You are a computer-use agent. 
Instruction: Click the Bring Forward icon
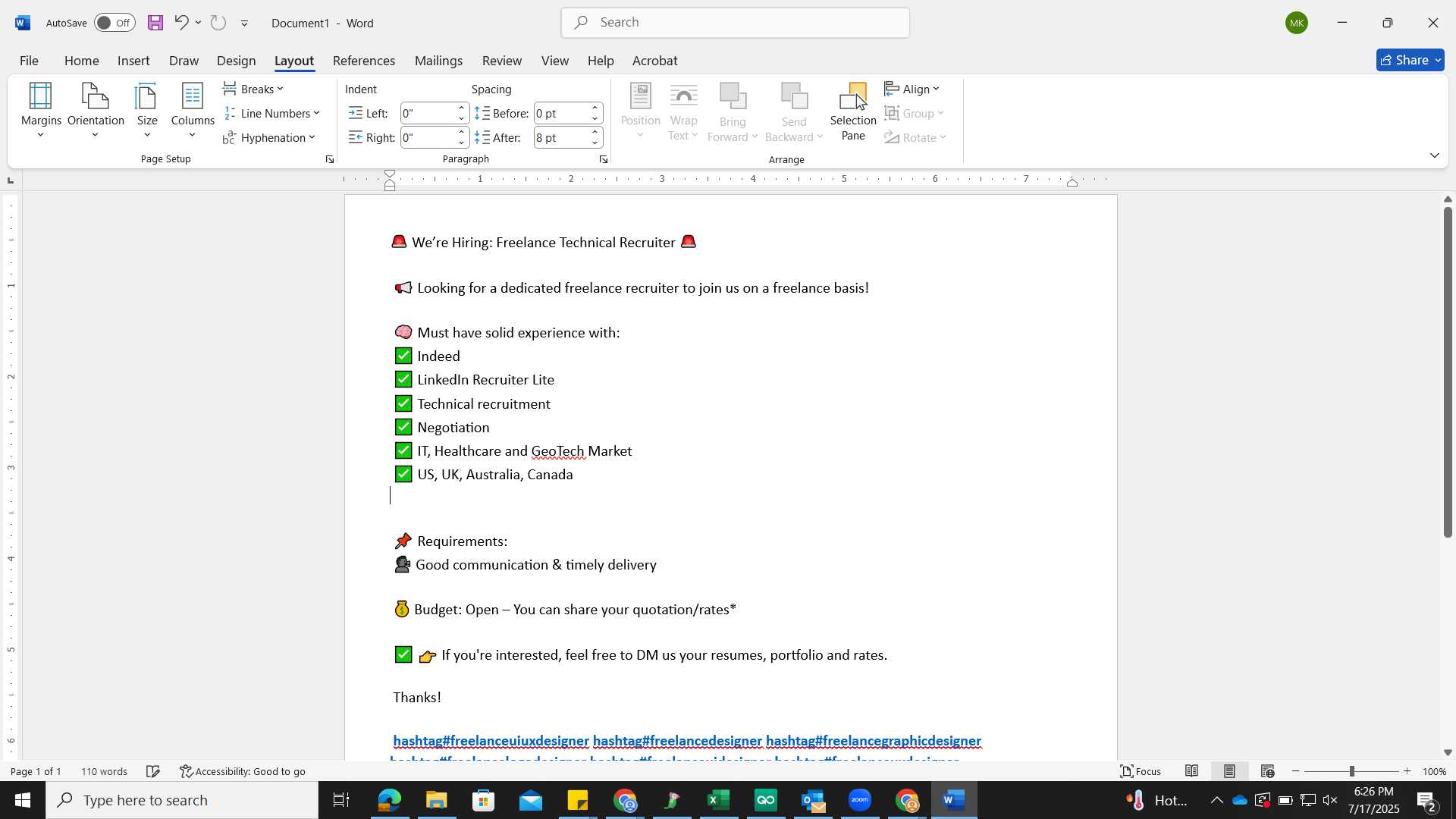click(x=733, y=96)
